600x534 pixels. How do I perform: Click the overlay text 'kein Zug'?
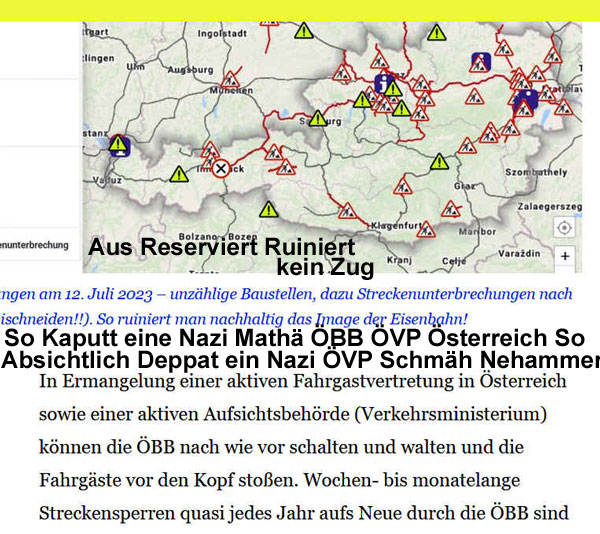(x=325, y=267)
